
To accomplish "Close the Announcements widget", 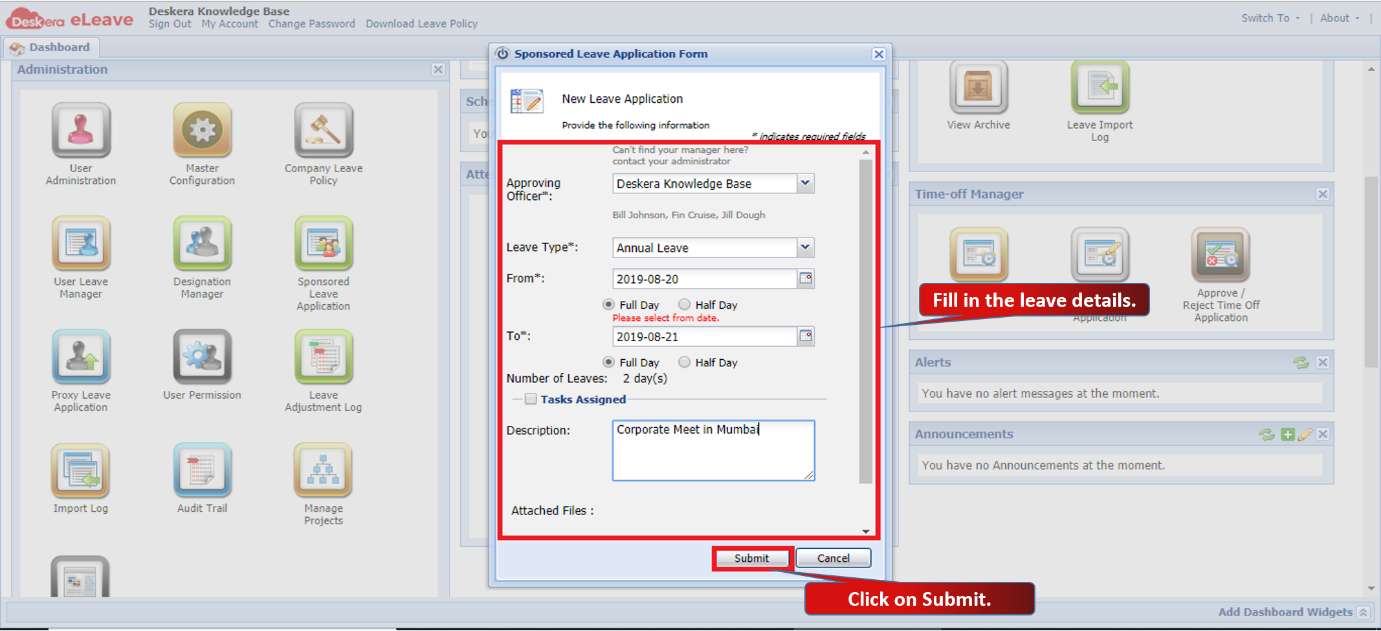I will (x=1323, y=435).
